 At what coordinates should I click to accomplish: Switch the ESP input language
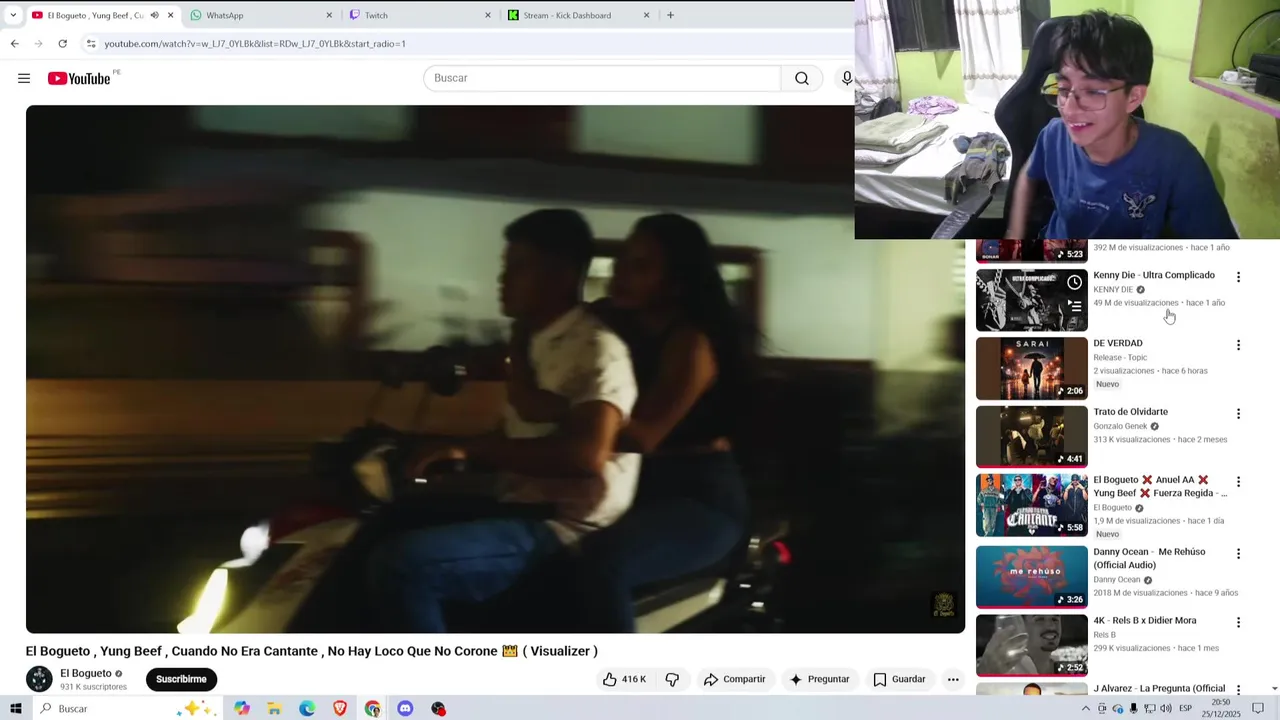pyautogui.click(x=1185, y=708)
